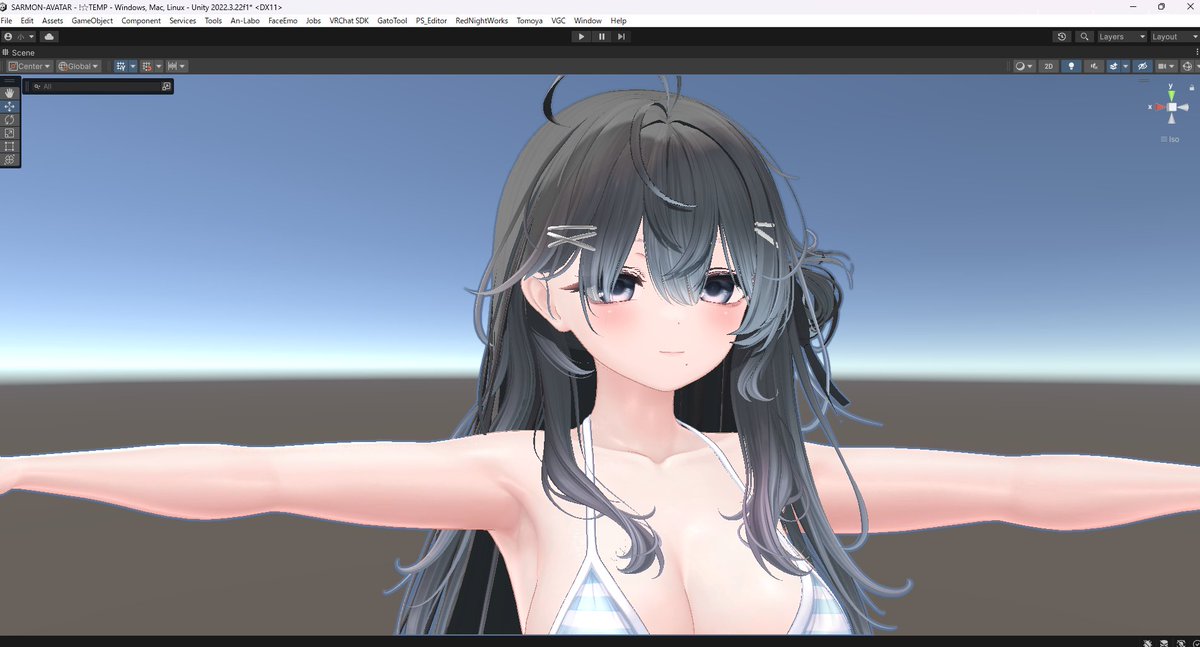The image size is (1200, 647).
Task: Click the global search magnifier icon
Action: [1085, 36]
